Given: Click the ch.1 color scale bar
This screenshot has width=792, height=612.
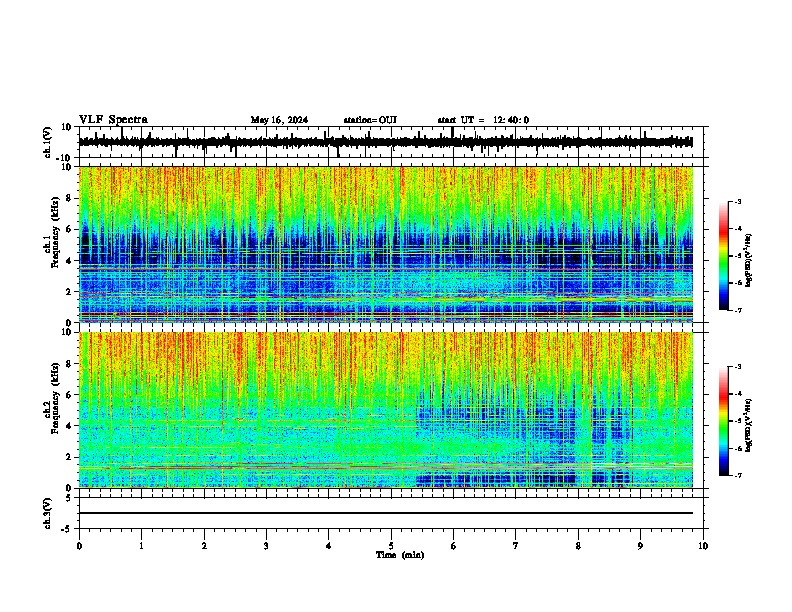Looking at the screenshot, I should (723, 256).
